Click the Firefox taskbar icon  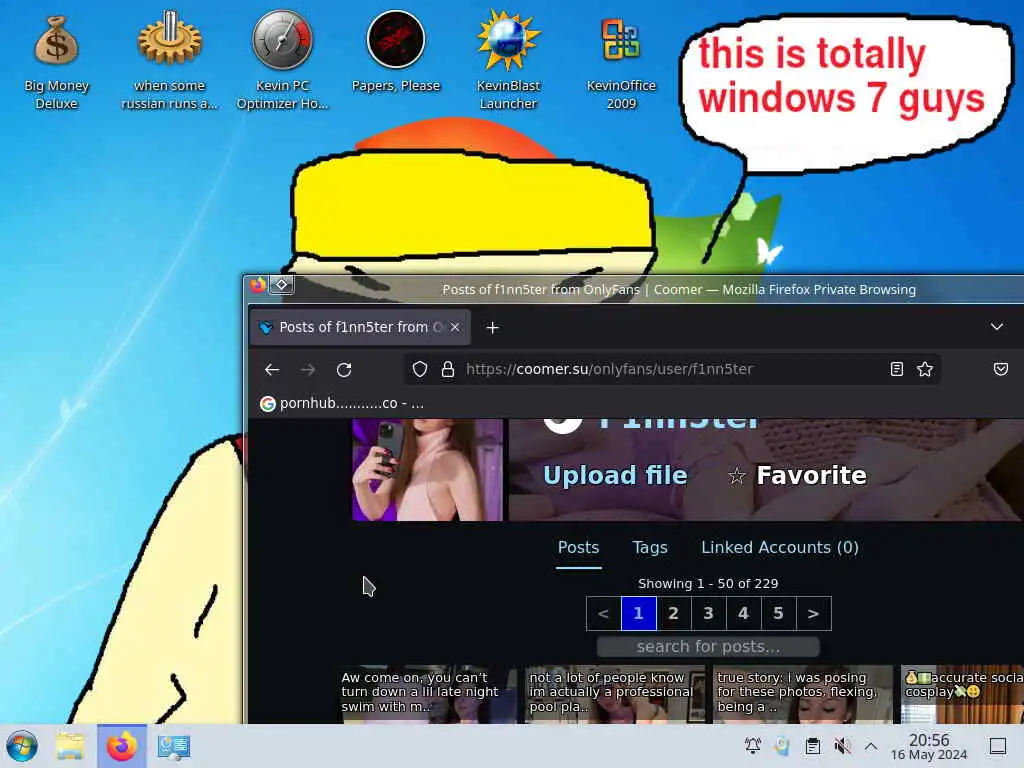click(121, 746)
